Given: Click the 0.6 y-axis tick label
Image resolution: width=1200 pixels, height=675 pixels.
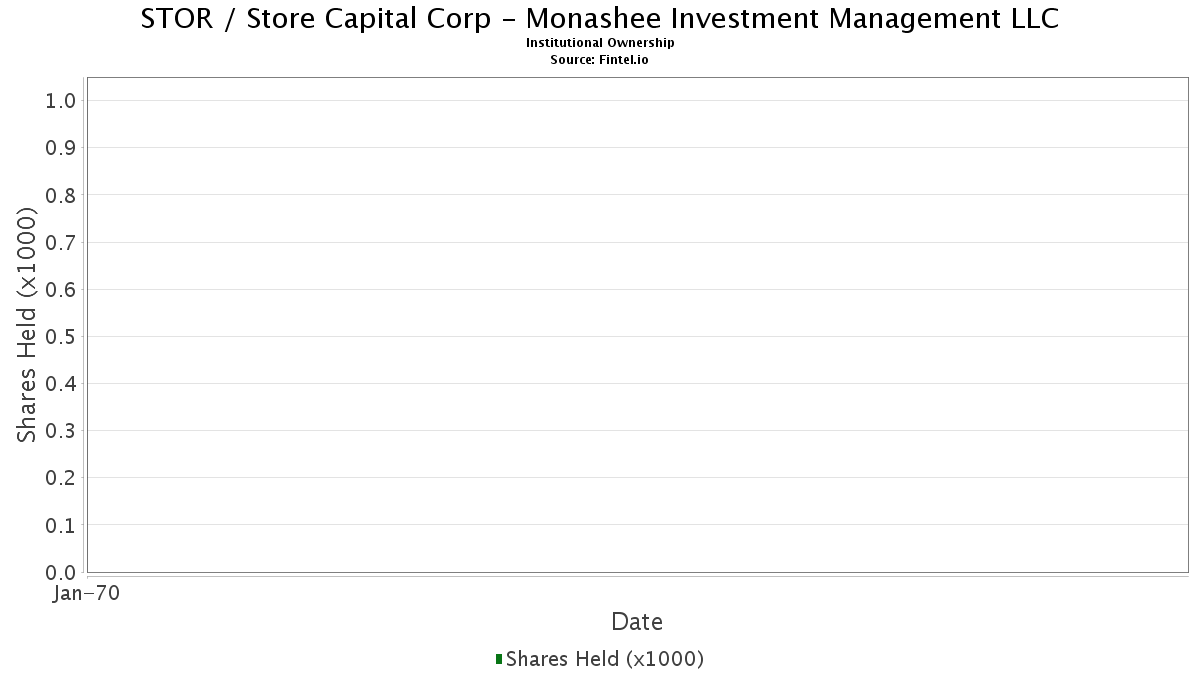Looking at the screenshot, I should click(x=61, y=289).
